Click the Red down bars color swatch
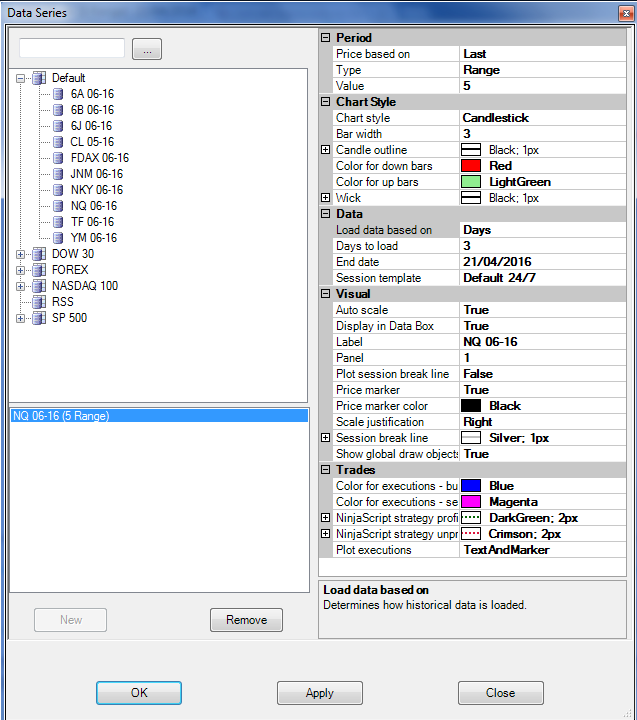 [471, 166]
